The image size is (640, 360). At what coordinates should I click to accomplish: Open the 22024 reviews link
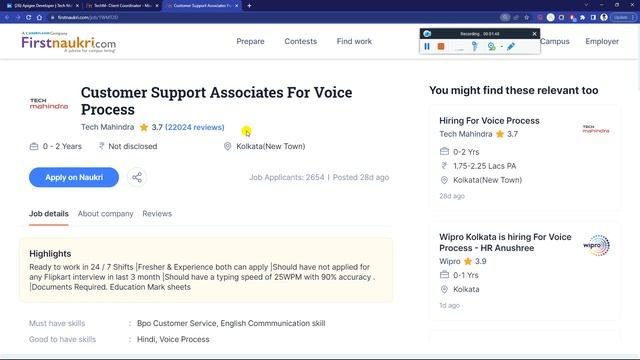coord(195,127)
